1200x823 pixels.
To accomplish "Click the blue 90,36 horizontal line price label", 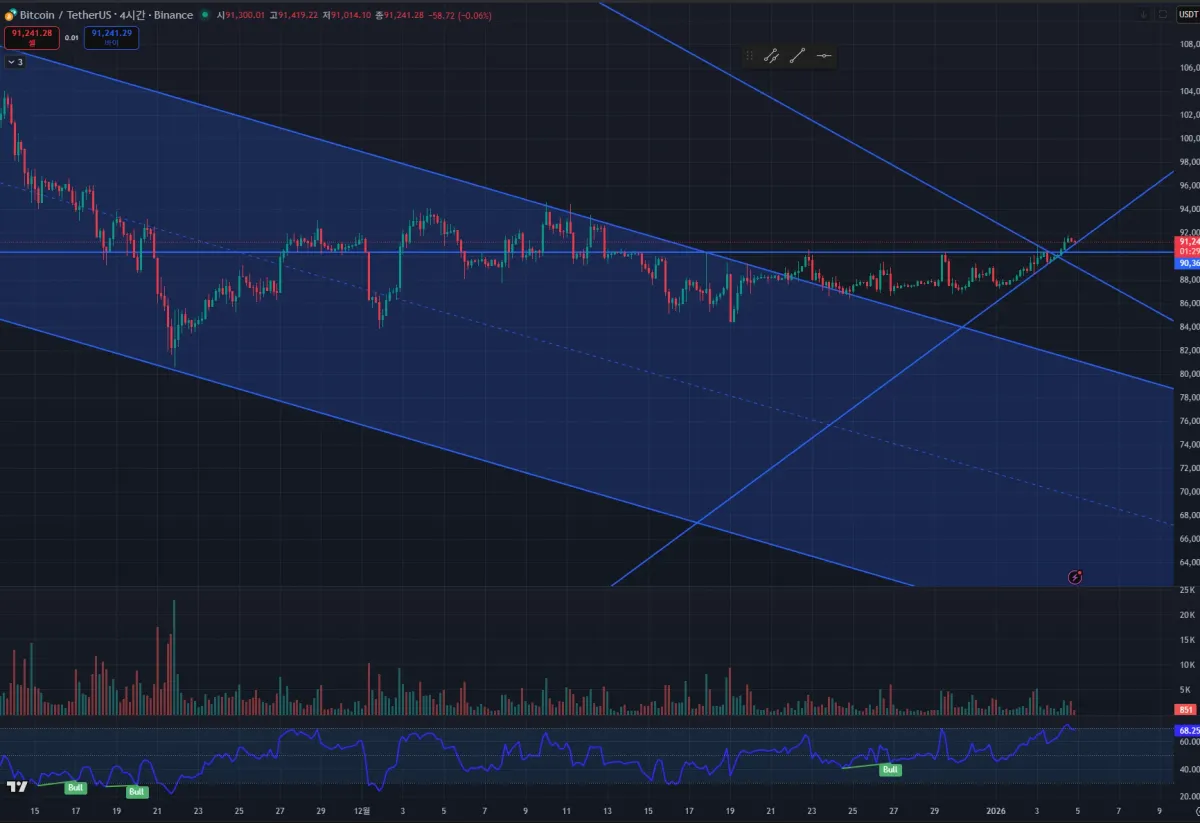I will [x=1187, y=263].
